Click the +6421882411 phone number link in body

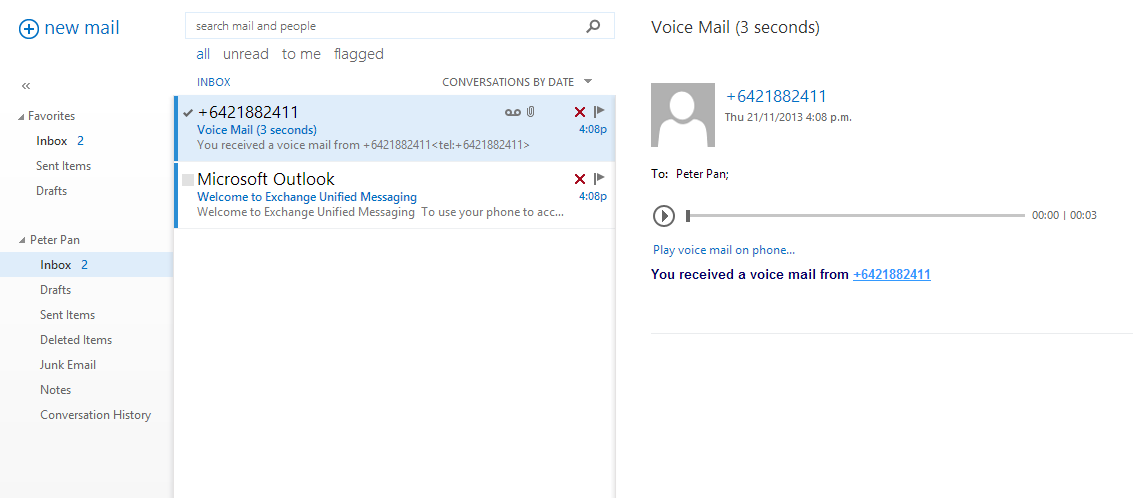(x=891, y=274)
